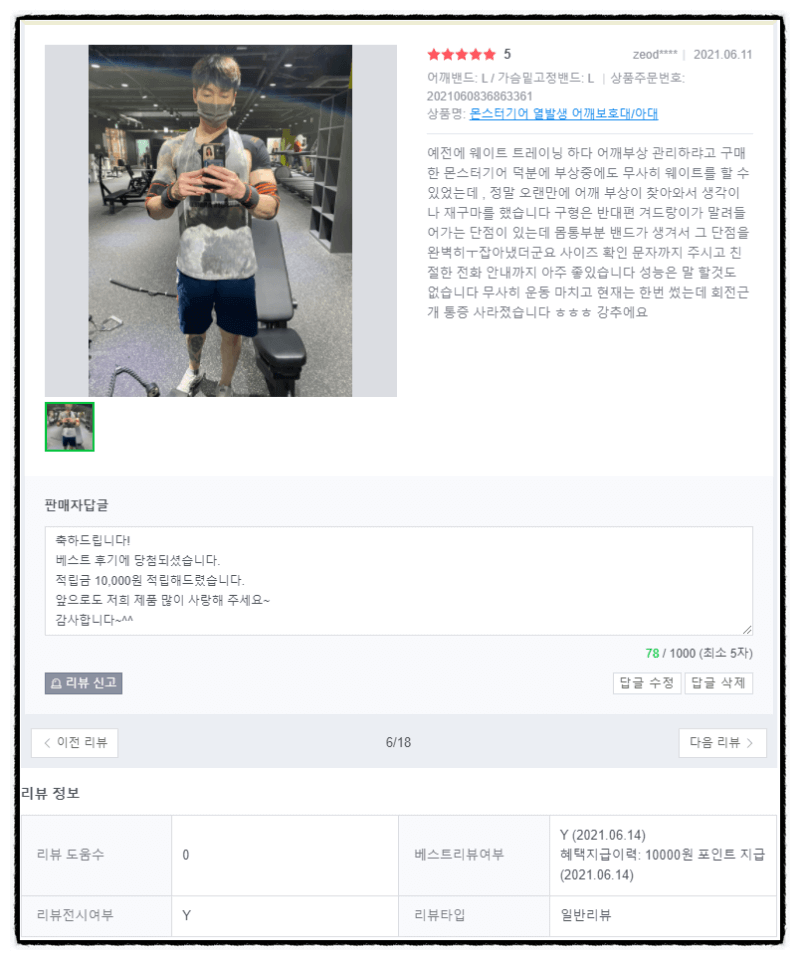Click the resize grip of reply textarea

(x=747, y=629)
